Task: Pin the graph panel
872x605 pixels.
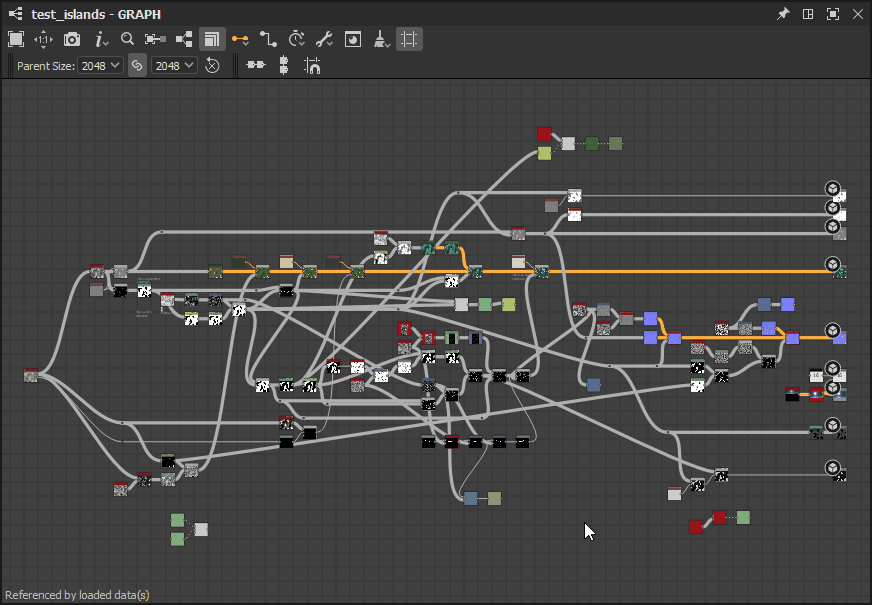Action: (x=783, y=14)
